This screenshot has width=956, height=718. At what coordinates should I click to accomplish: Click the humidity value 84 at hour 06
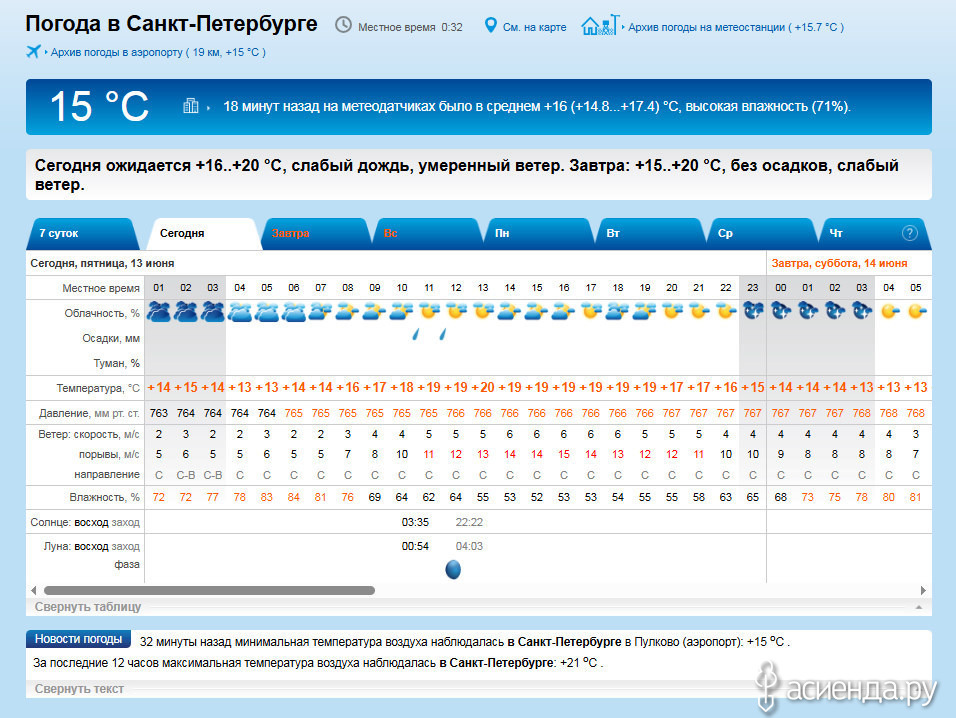[x=294, y=497]
